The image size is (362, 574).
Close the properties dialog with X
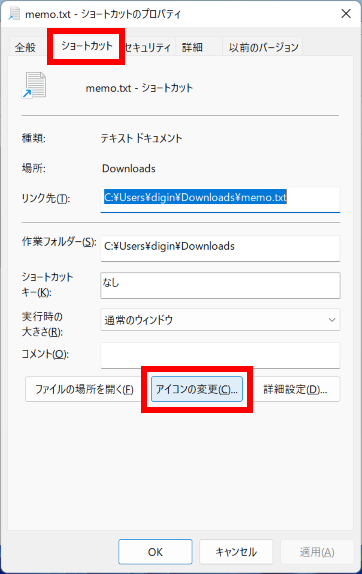coord(346,14)
